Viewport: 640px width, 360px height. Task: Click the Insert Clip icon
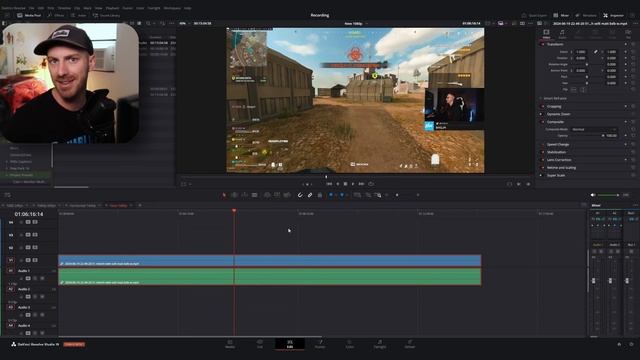267,195
